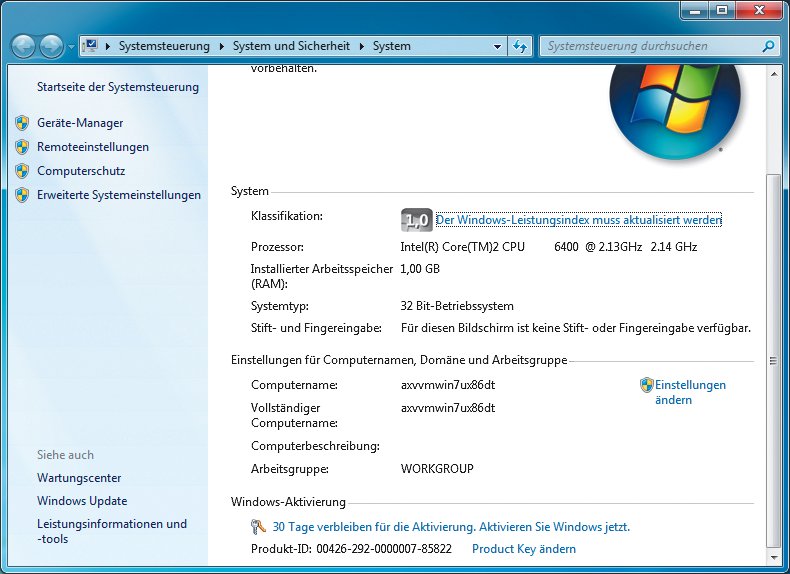Click the magnifier search icon
This screenshot has height=574, width=790.
click(x=768, y=46)
